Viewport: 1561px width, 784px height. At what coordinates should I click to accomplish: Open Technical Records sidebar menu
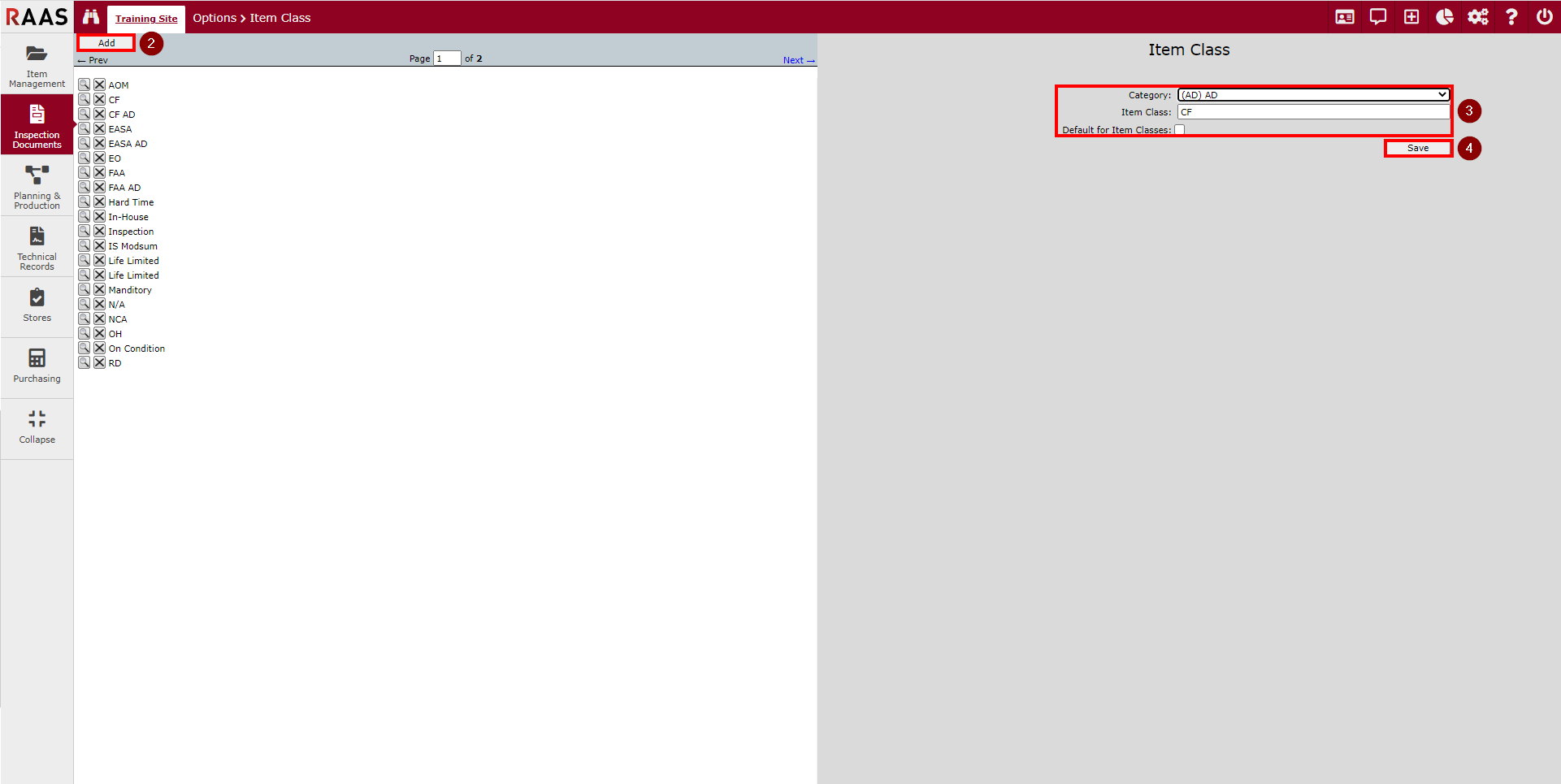click(37, 248)
